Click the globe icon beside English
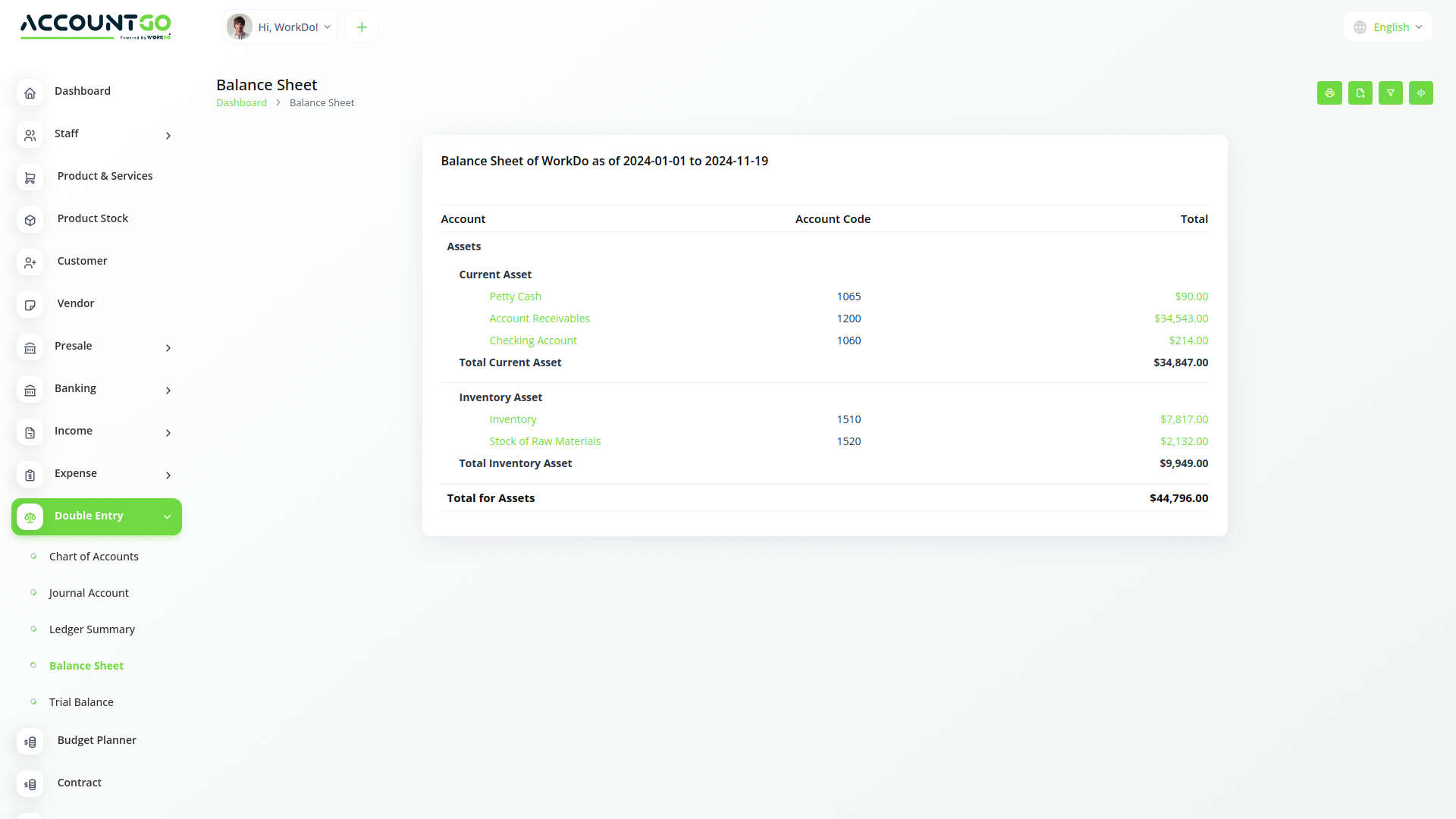The width and height of the screenshot is (1456, 819). point(1359,27)
